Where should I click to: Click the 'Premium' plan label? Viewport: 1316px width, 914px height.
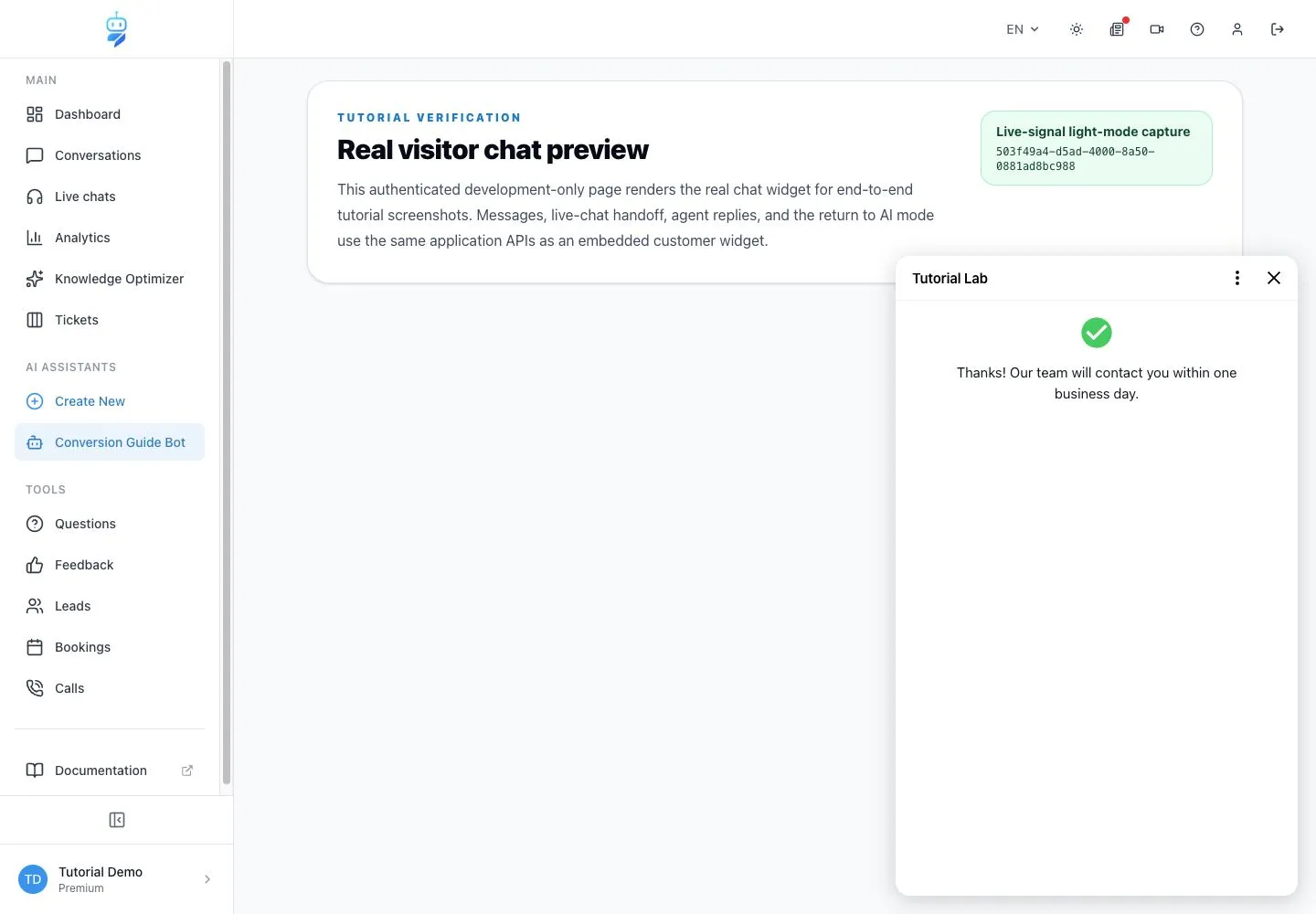coord(81,888)
